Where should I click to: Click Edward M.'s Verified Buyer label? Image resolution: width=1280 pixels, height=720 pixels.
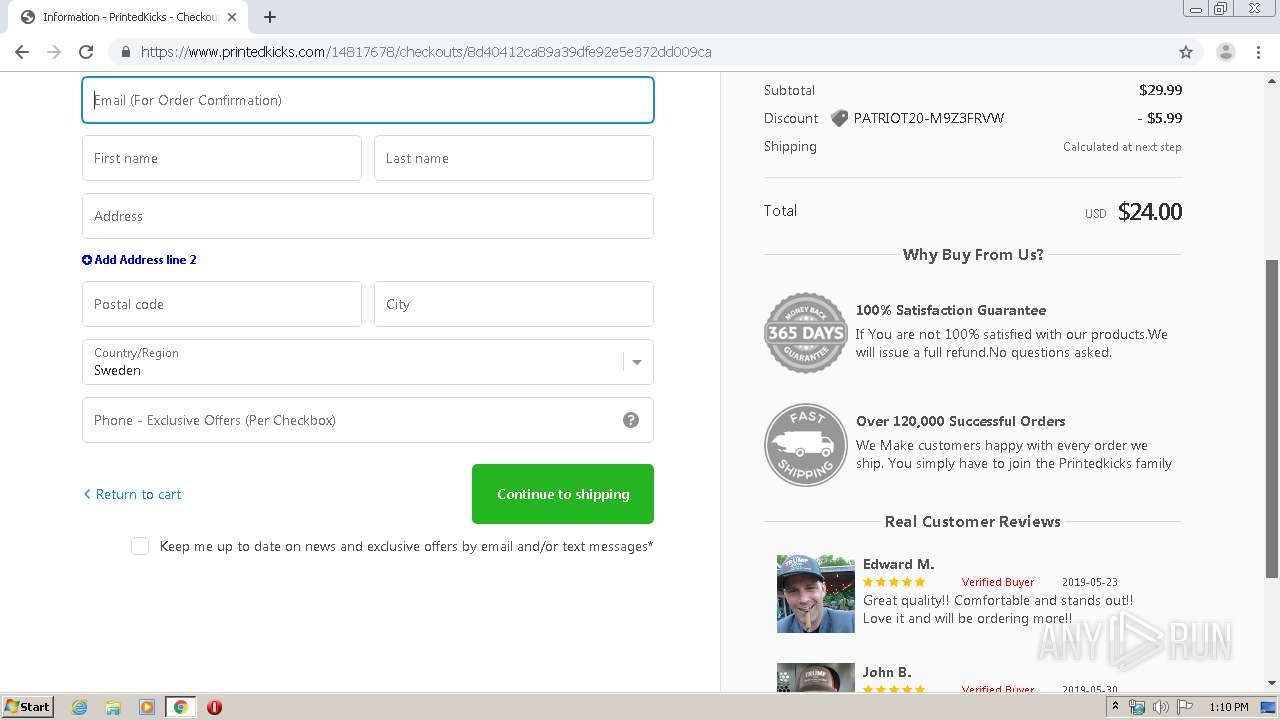click(998, 582)
